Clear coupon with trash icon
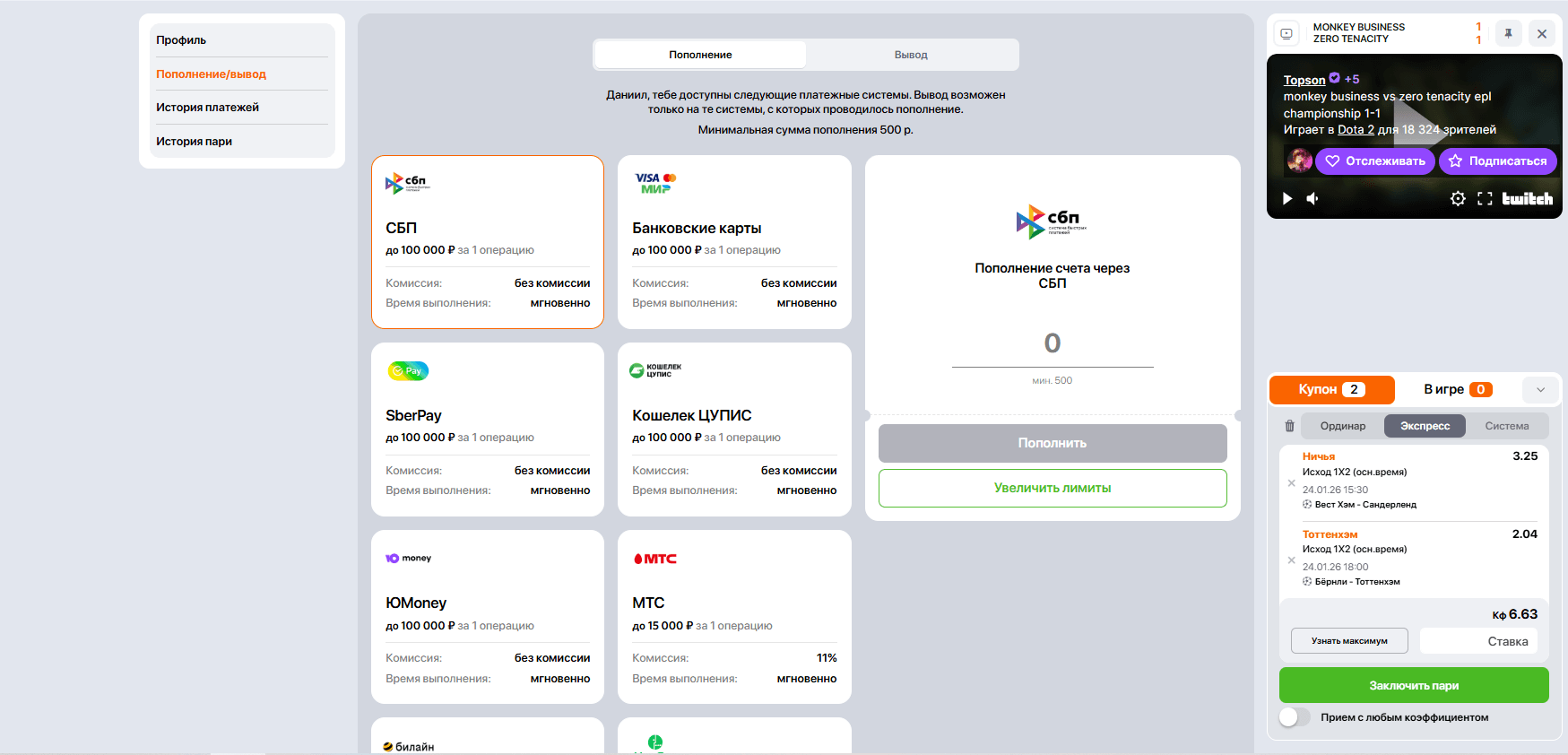Screen dimensions: 1568x755 1289,426
